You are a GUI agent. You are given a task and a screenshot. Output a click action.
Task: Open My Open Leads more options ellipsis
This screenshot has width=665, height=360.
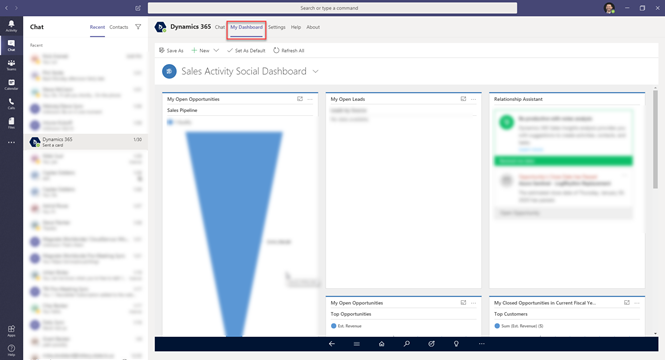point(473,99)
